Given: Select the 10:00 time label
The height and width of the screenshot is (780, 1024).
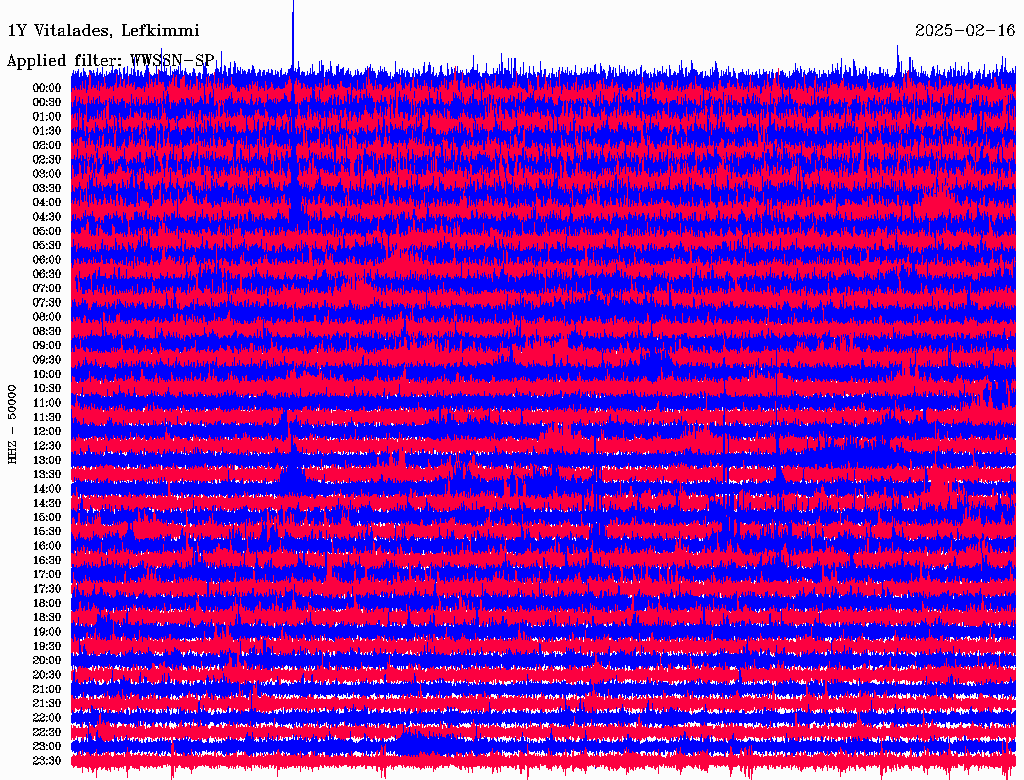Looking at the screenshot, I should [47, 374].
